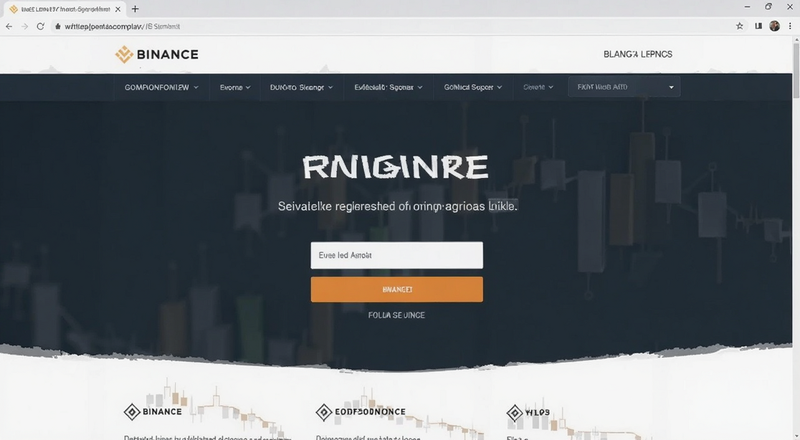This screenshot has width=800, height=440.
Task: Open a new tab with the plus button
Action: click(x=135, y=9)
